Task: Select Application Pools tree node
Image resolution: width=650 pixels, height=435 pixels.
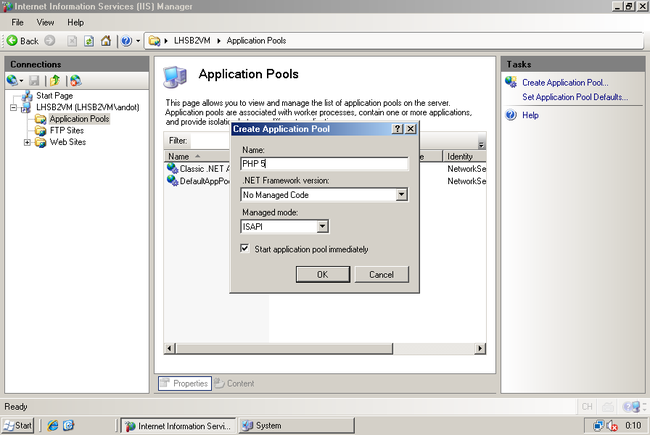Action: click(79, 119)
